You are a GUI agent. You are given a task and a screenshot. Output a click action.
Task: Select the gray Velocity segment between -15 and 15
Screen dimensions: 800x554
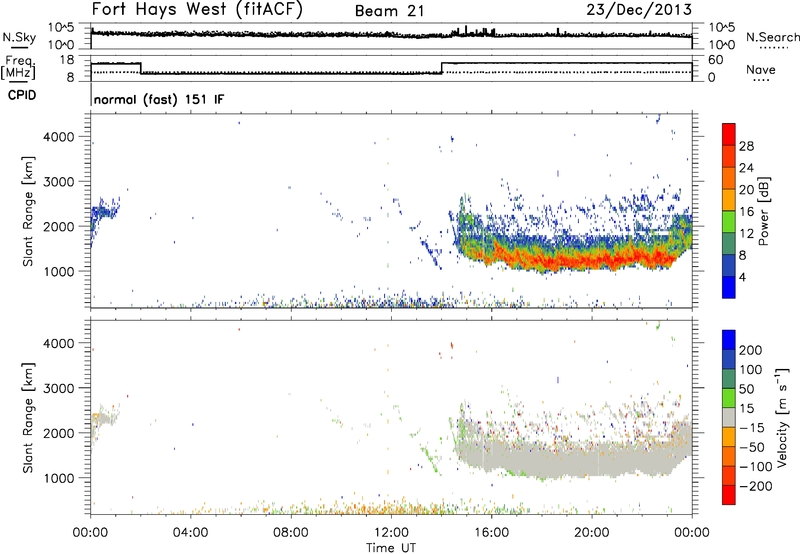point(729,418)
